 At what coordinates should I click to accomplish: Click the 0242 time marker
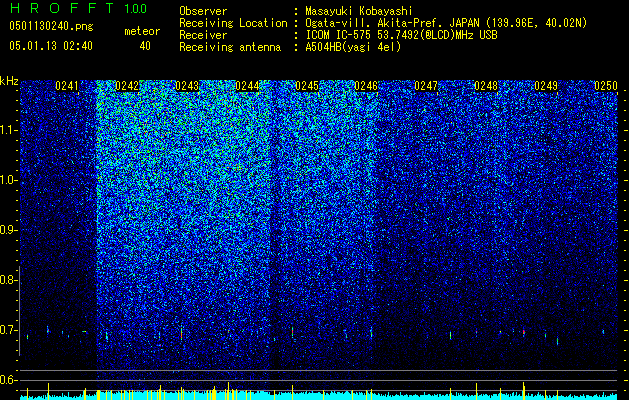point(127,86)
